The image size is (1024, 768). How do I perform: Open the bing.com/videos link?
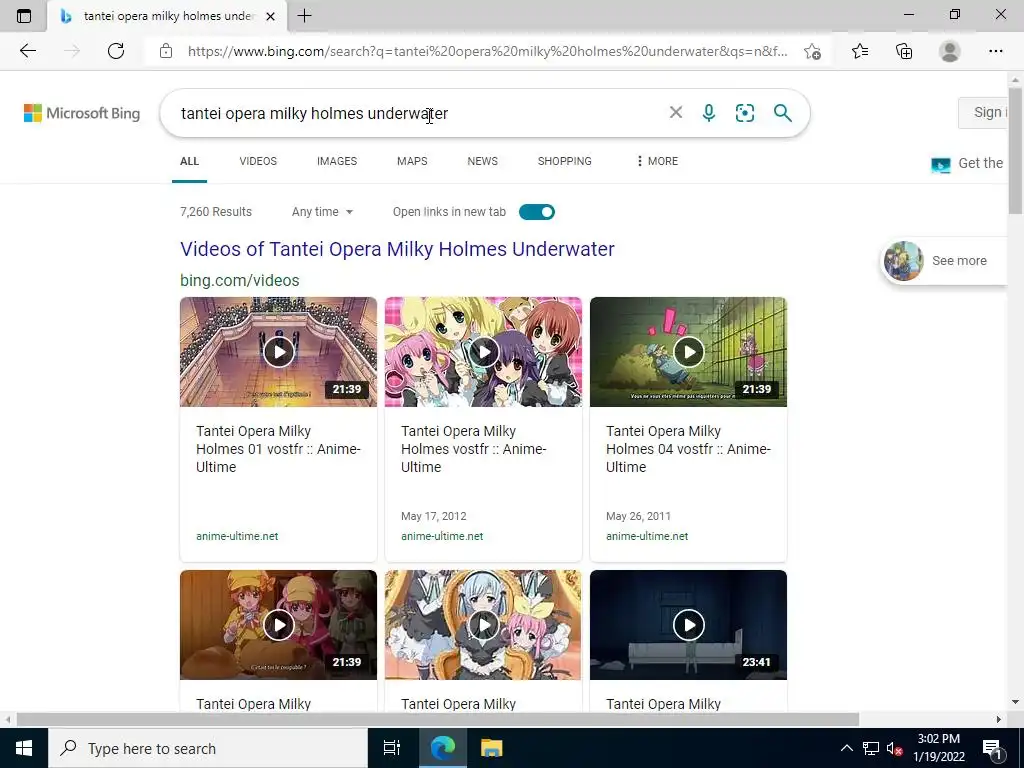(x=240, y=280)
